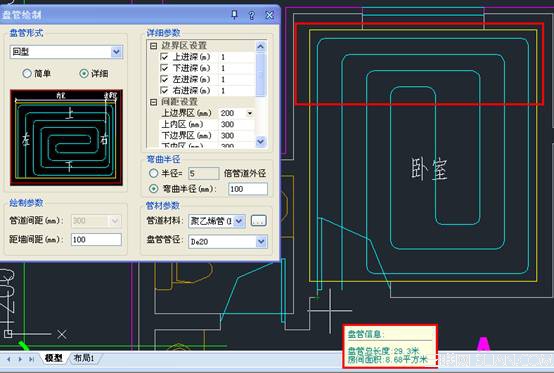Screen dimensions: 554x373
Task: Click the 半径 multiplier field showing 5
Action: point(204,173)
